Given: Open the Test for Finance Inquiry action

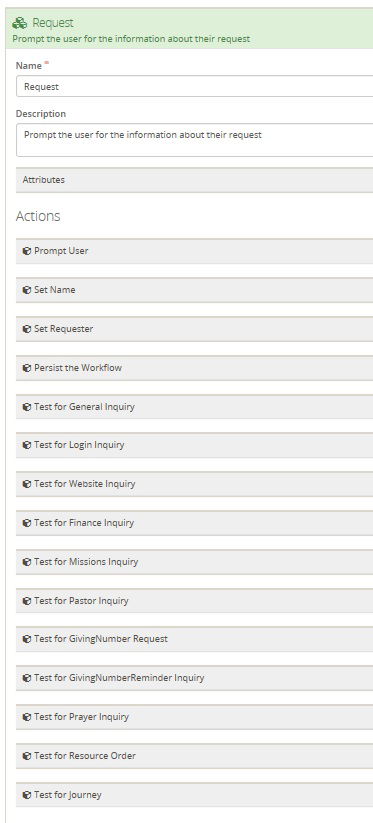Looking at the screenshot, I should pos(194,523).
